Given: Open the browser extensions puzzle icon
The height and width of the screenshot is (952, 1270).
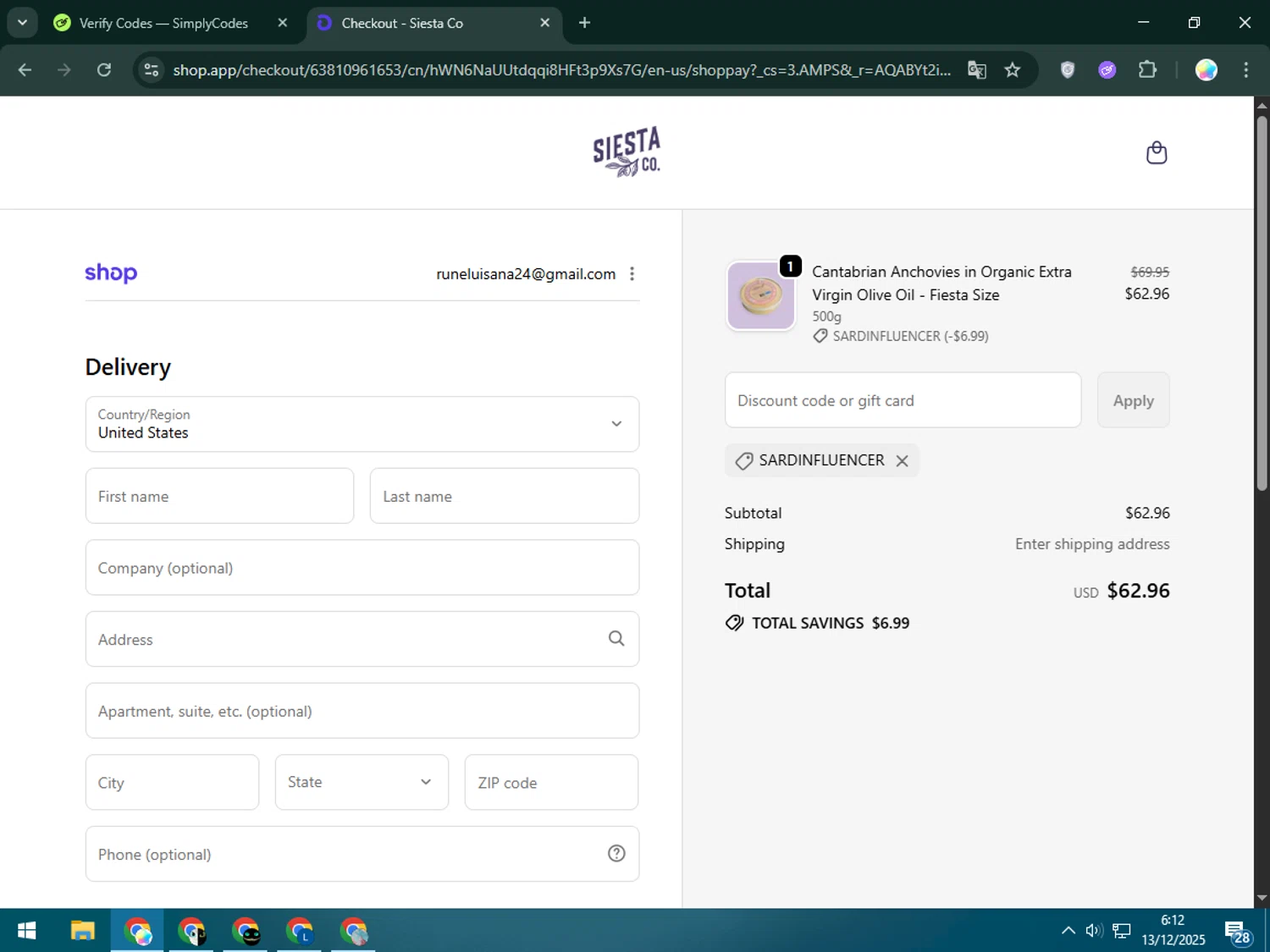Looking at the screenshot, I should coord(1147,69).
